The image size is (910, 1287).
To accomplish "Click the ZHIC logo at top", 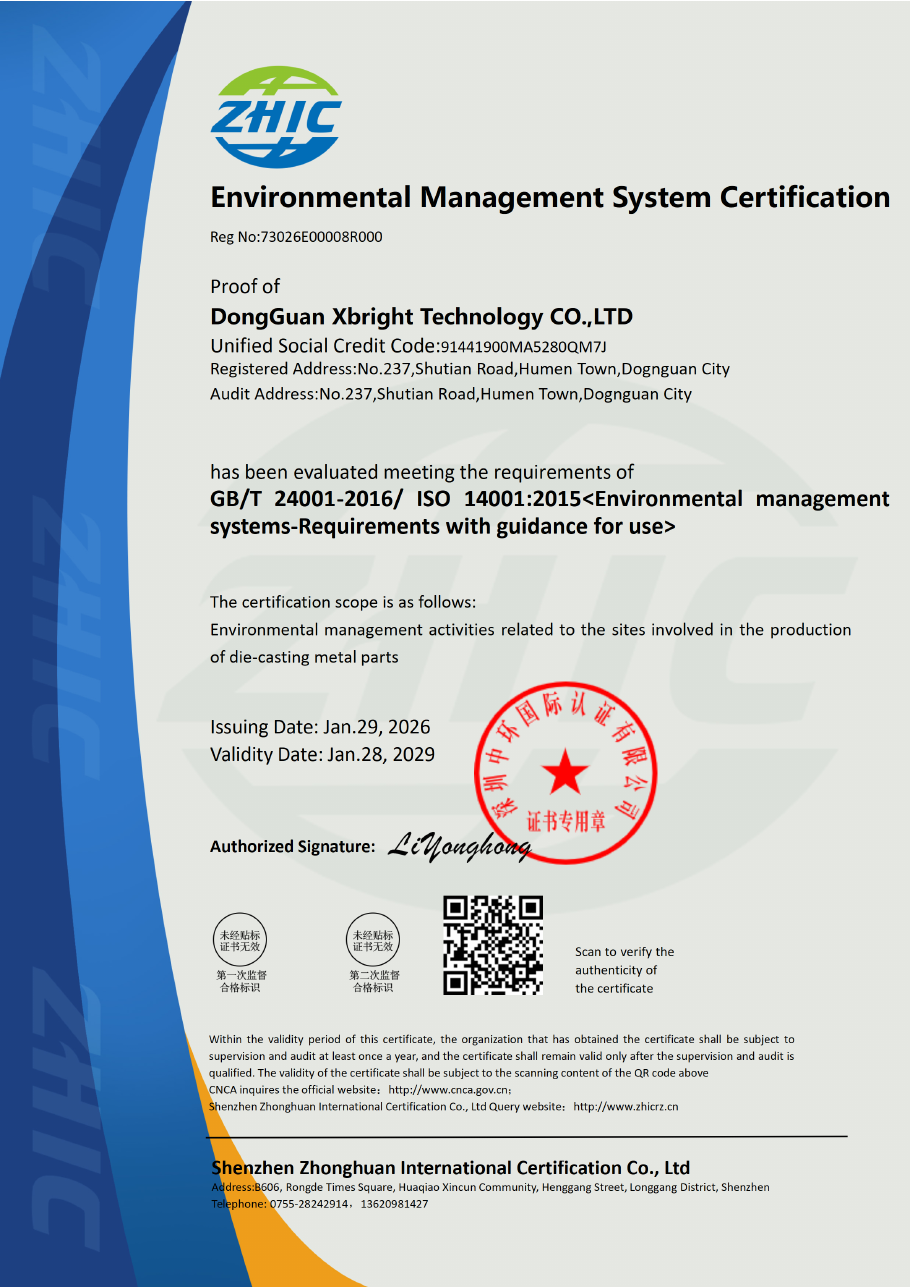I will pyautogui.click(x=276, y=118).
